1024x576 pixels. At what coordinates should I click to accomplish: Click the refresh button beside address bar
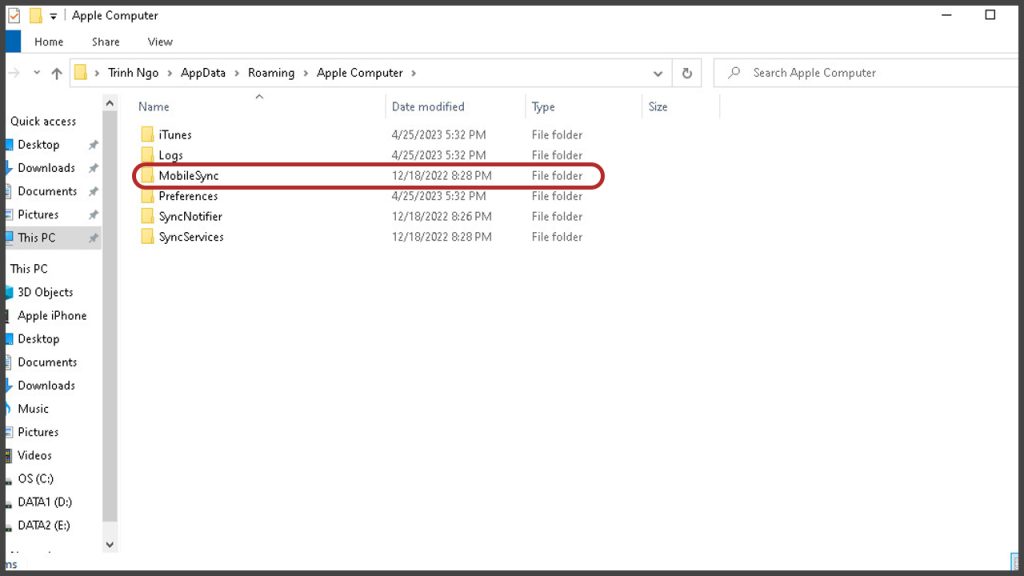coord(687,73)
